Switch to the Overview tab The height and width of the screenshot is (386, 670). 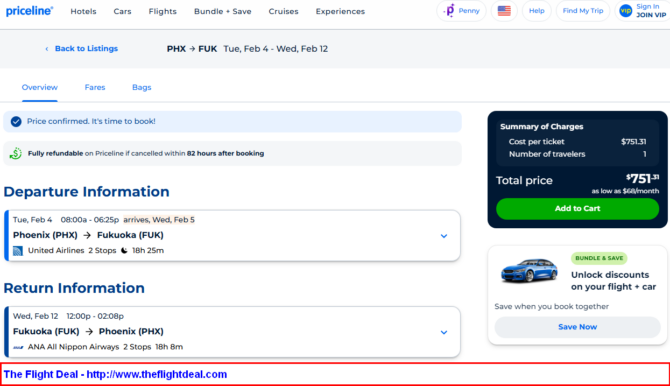tap(40, 87)
